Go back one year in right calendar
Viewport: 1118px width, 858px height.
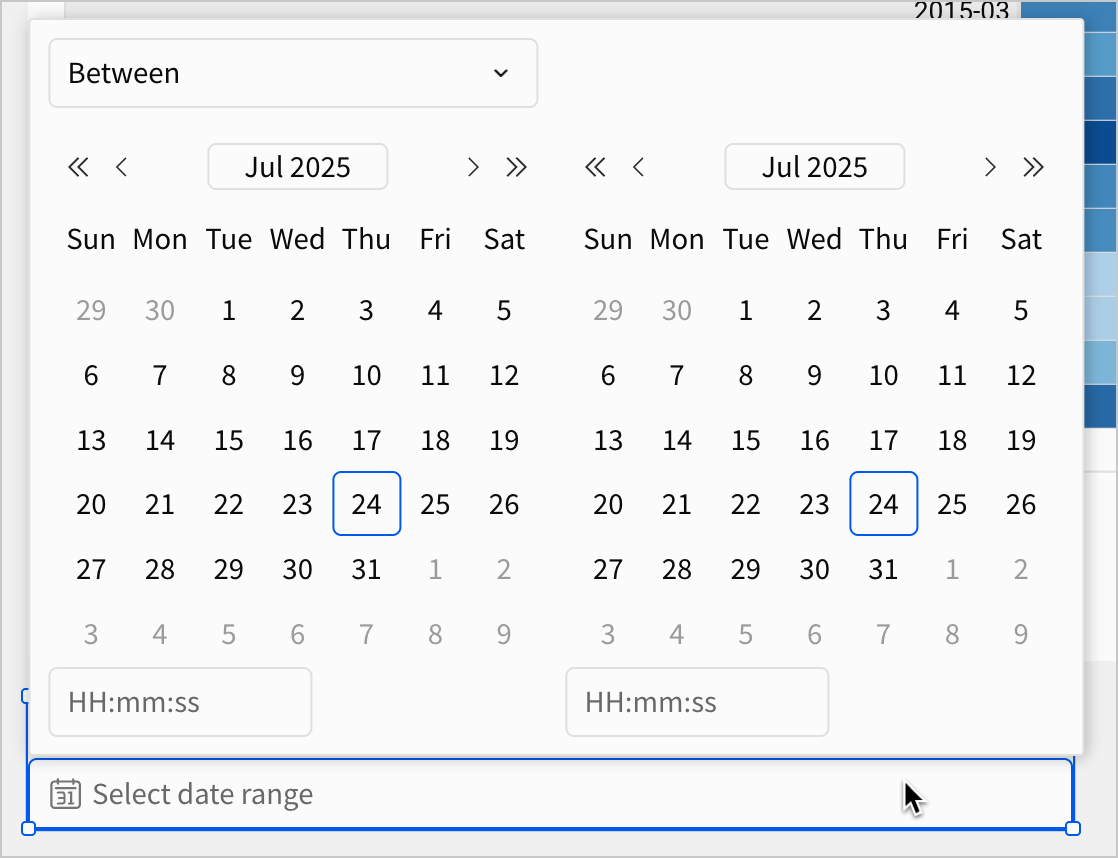click(x=595, y=167)
